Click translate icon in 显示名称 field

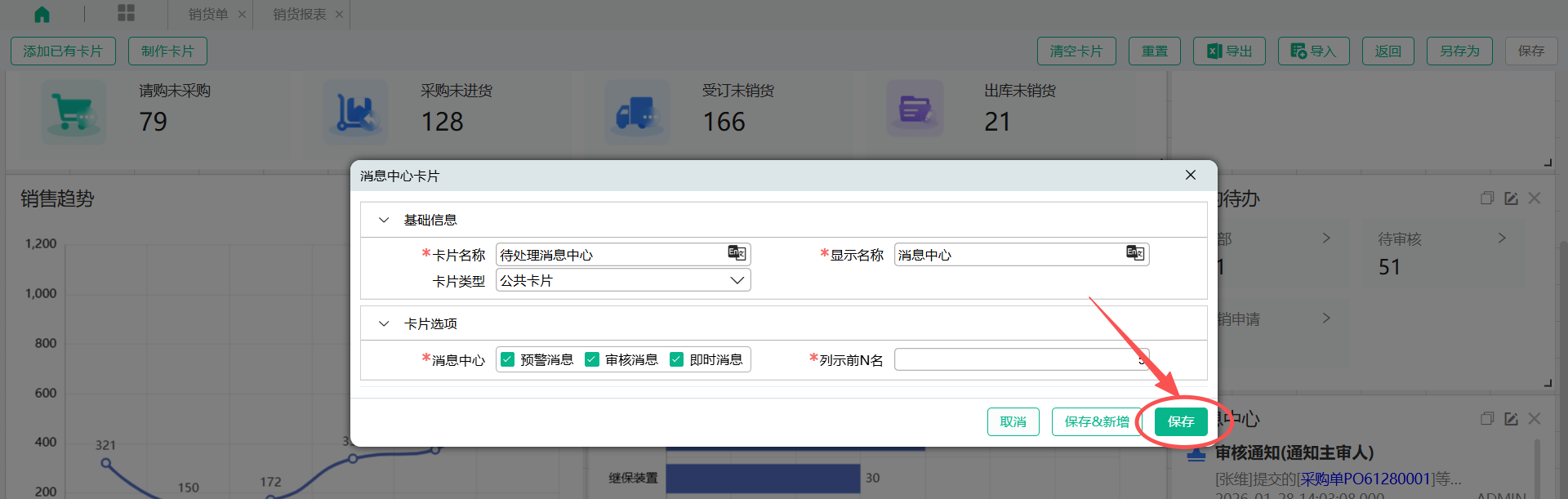1135,253
